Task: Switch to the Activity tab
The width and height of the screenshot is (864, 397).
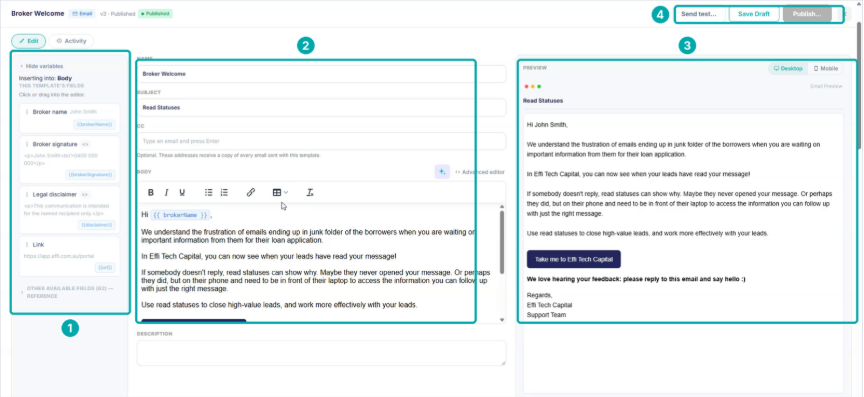Action: point(72,41)
